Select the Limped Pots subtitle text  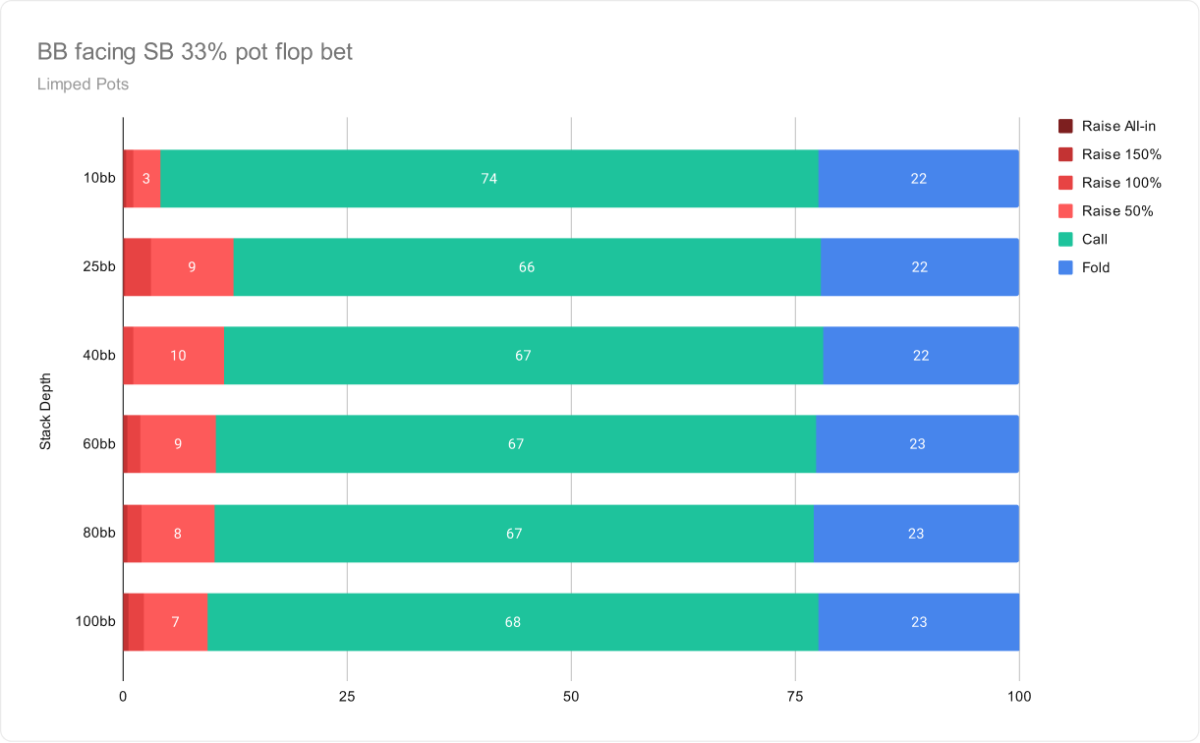point(83,84)
